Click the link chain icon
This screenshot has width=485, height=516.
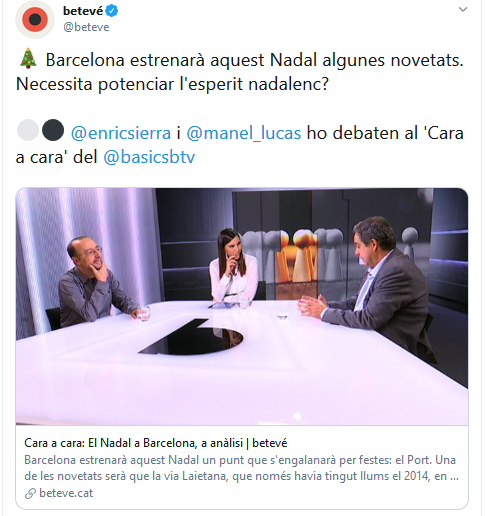(30, 493)
